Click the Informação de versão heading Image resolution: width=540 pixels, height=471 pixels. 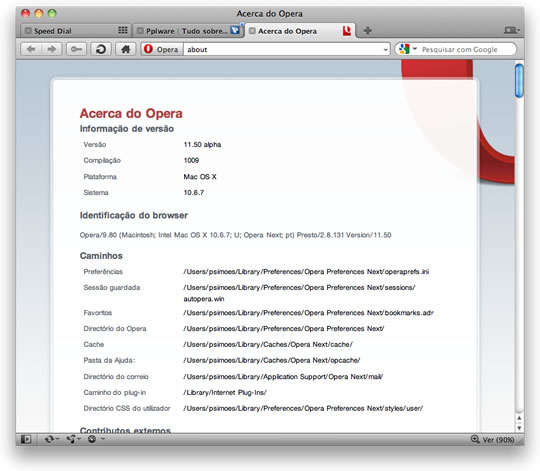[x=127, y=128]
